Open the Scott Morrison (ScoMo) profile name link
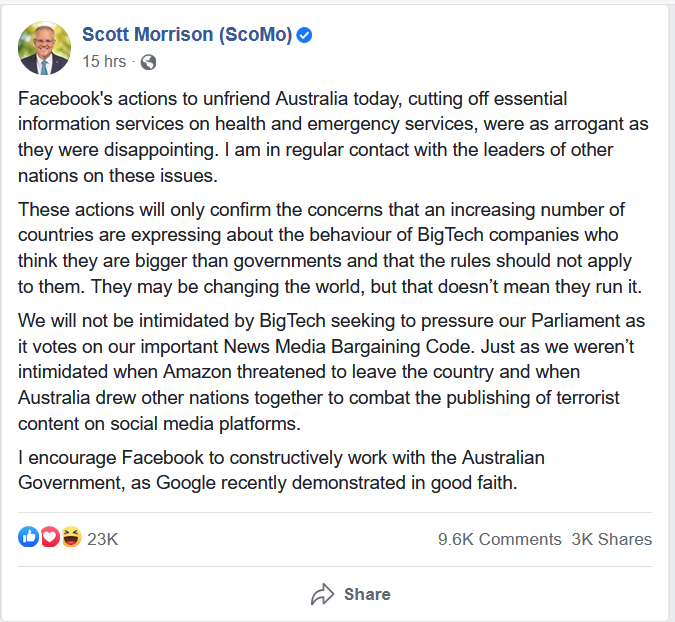This screenshot has width=675, height=622. [187, 35]
